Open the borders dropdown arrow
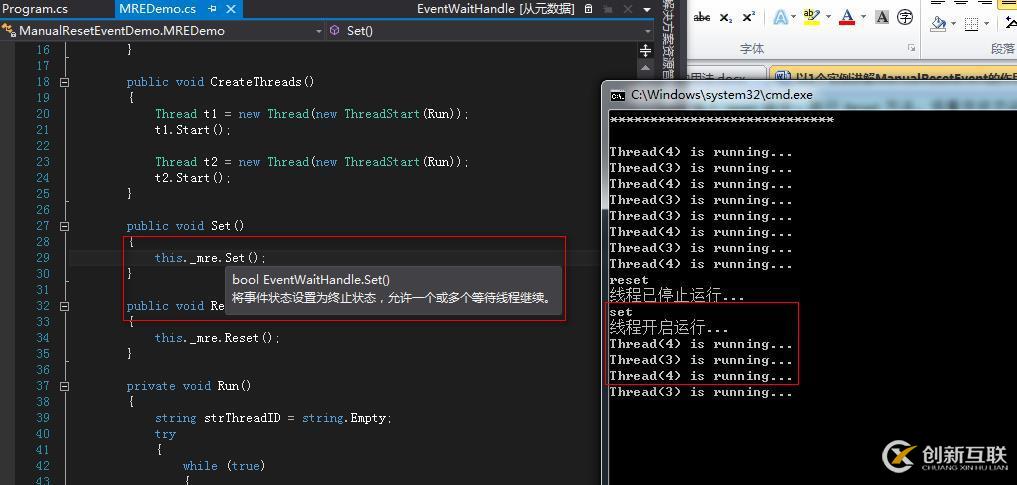Image resolution: width=1017 pixels, height=485 pixels. tap(986, 25)
